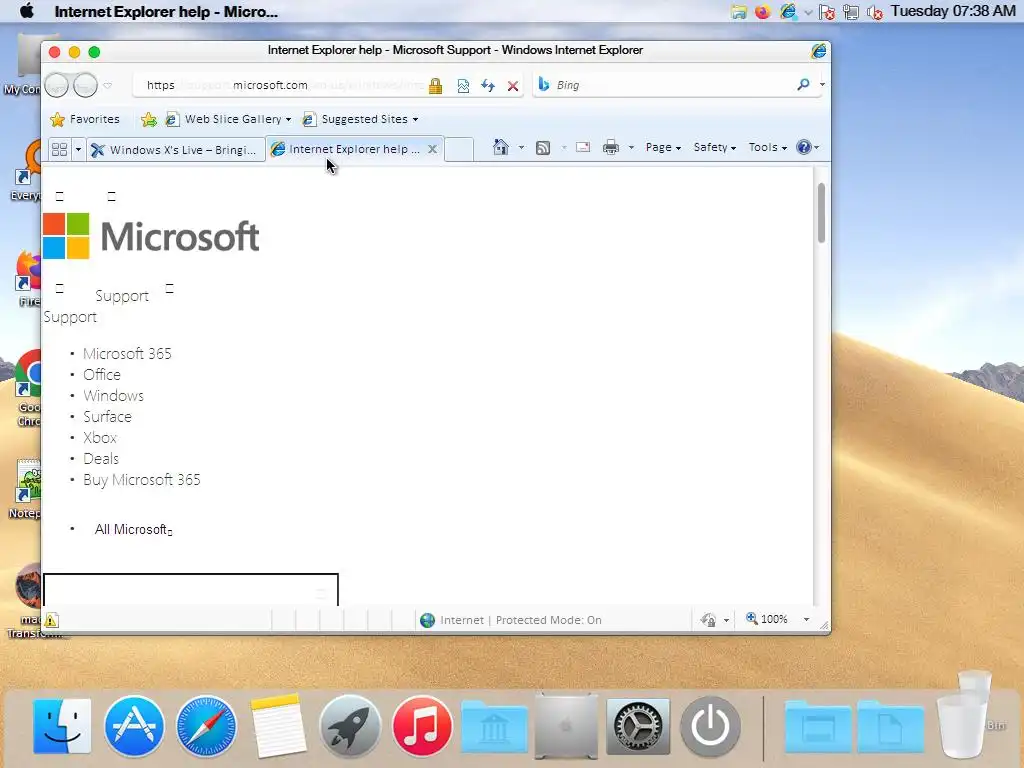Open a new blank tab
Image resolution: width=1024 pixels, height=768 pixels.
click(x=459, y=150)
